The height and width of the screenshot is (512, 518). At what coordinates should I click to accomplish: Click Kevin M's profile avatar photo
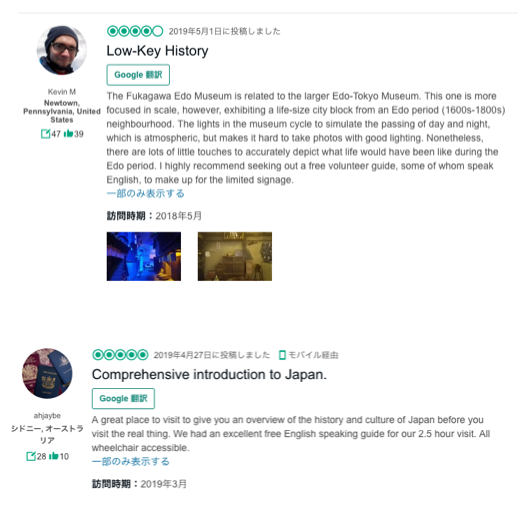pos(62,50)
